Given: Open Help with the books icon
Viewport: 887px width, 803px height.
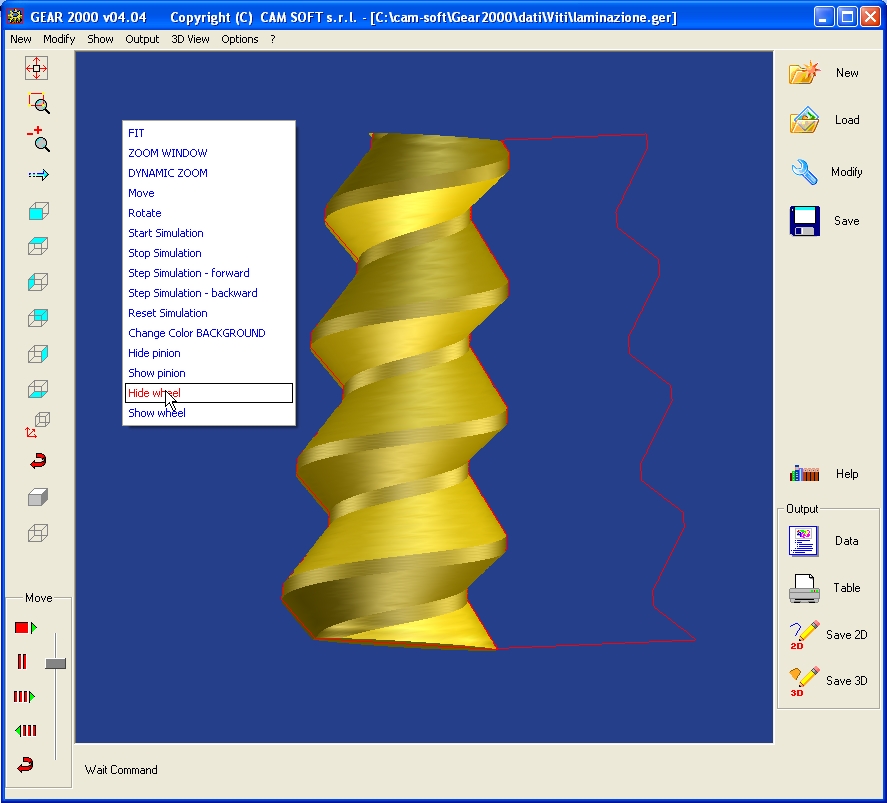Looking at the screenshot, I should click(x=804, y=473).
